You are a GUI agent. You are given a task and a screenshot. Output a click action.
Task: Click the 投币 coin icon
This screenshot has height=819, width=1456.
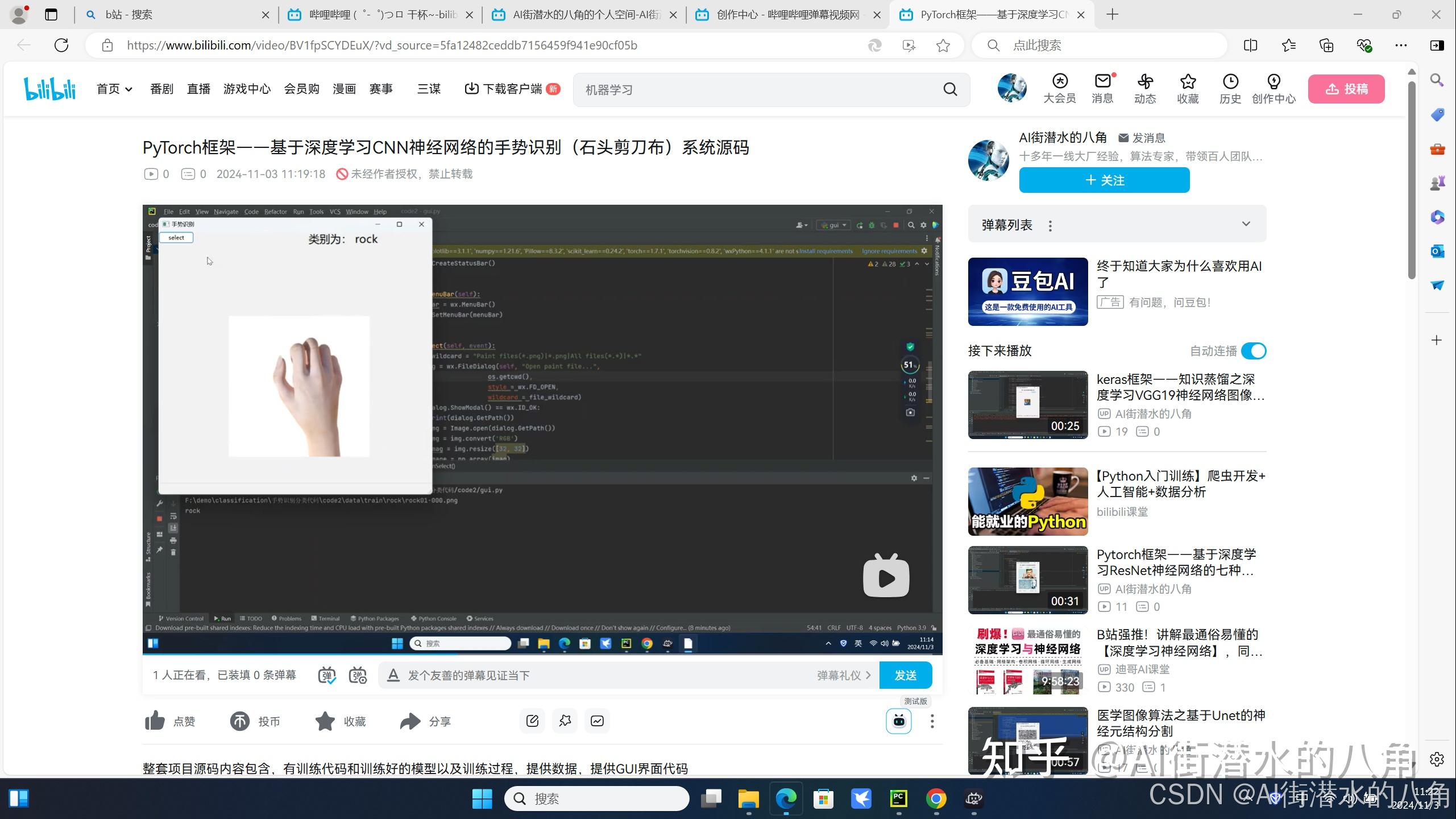(239, 721)
